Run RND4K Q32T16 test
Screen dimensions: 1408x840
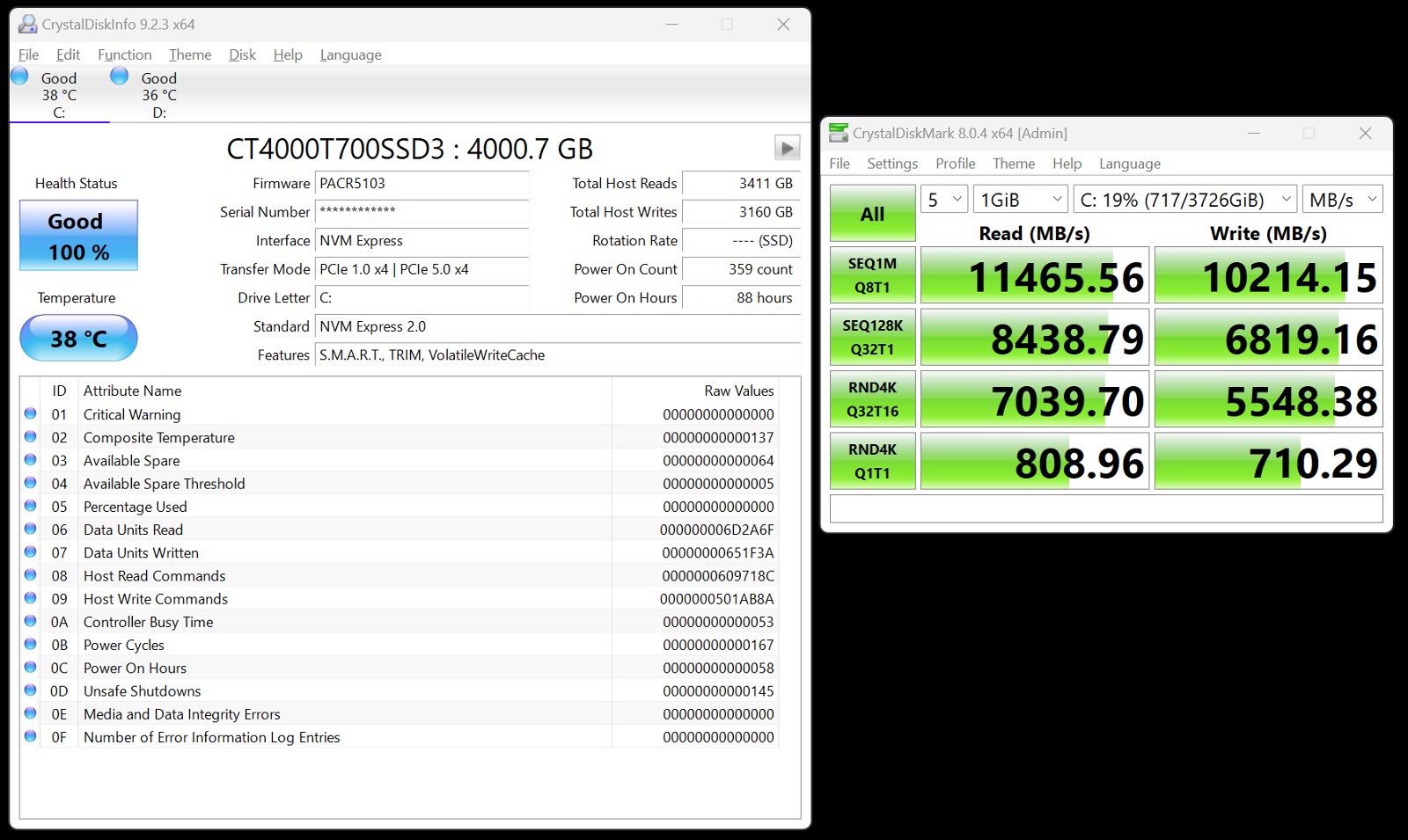click(872, 399)
